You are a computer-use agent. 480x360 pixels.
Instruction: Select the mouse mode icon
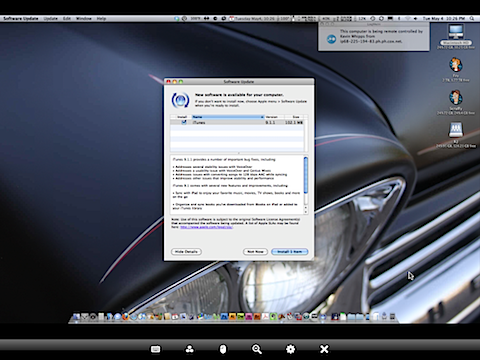click(x=223, y=349)
